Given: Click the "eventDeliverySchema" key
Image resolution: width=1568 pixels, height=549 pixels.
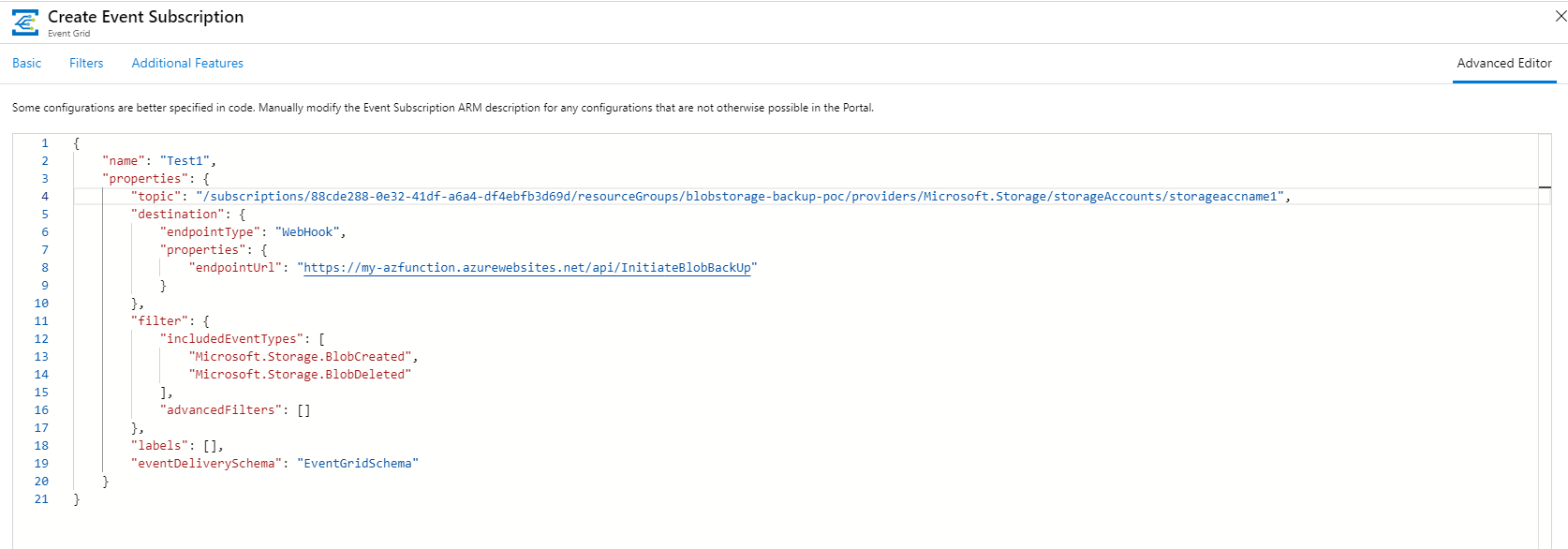Looking at the screenshot, I should click(206, 464).
